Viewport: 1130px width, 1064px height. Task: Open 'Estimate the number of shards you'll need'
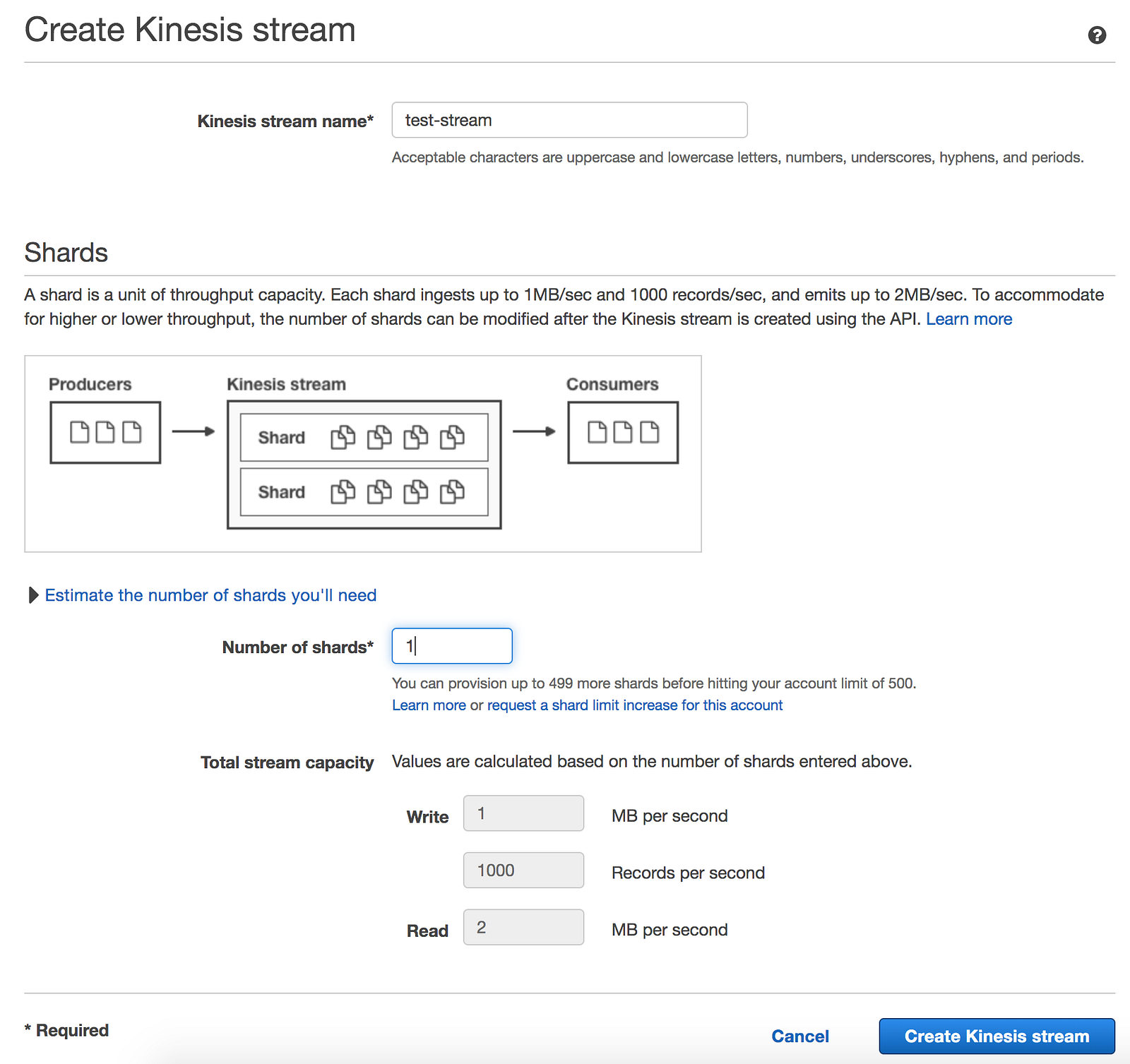(210, 595)
